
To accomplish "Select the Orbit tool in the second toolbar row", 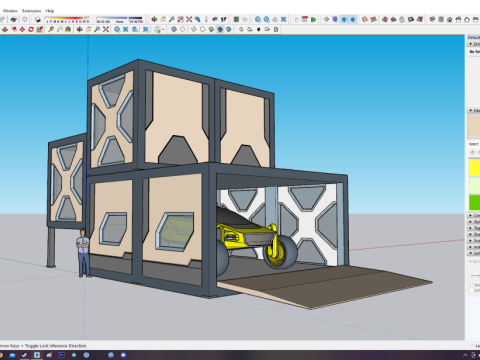I will pos(79,29).
